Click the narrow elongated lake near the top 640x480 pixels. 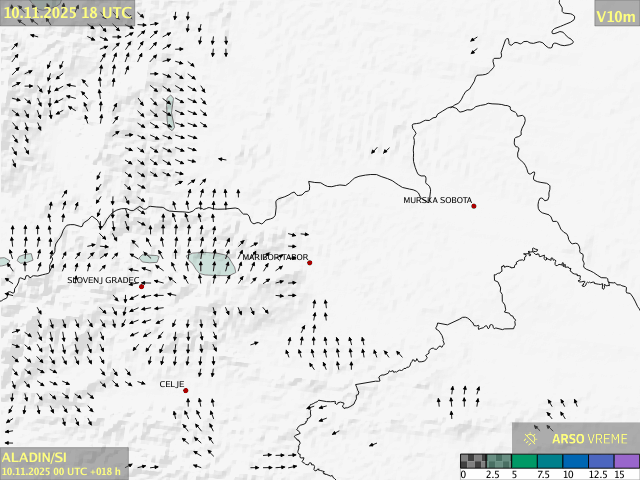169,111
